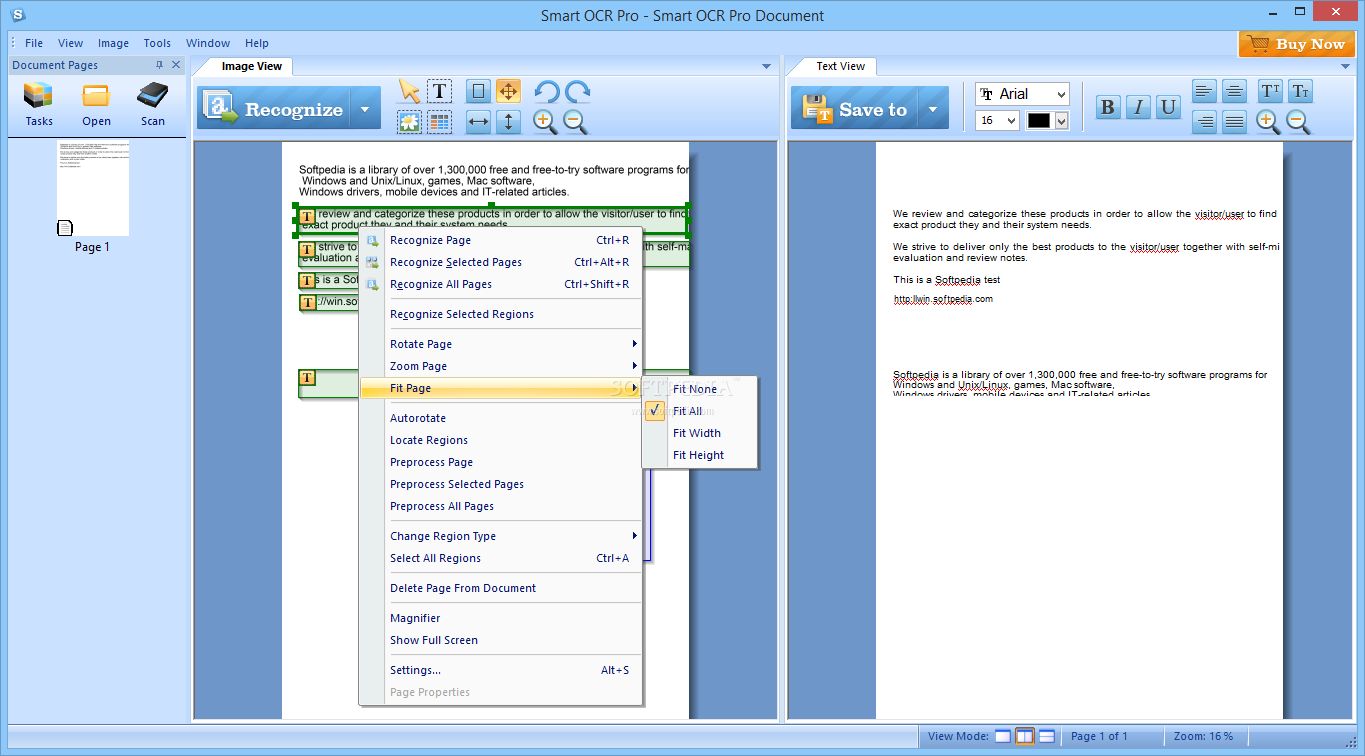Image resolution: width=1365 pixels, height=756 pixels.
Task: Click the black font color swatch
Action: click(1039, 121)
